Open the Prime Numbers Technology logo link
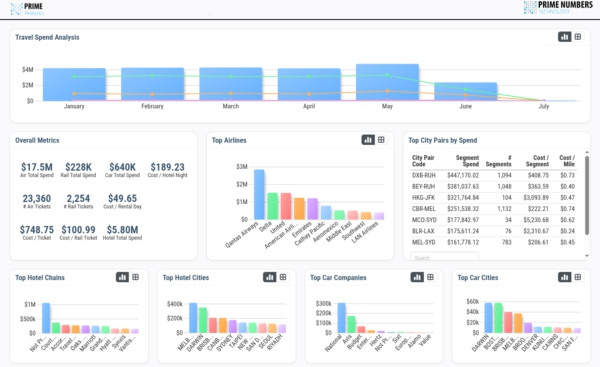Screen dimensions: 600x367 click(x=558, y=8)
